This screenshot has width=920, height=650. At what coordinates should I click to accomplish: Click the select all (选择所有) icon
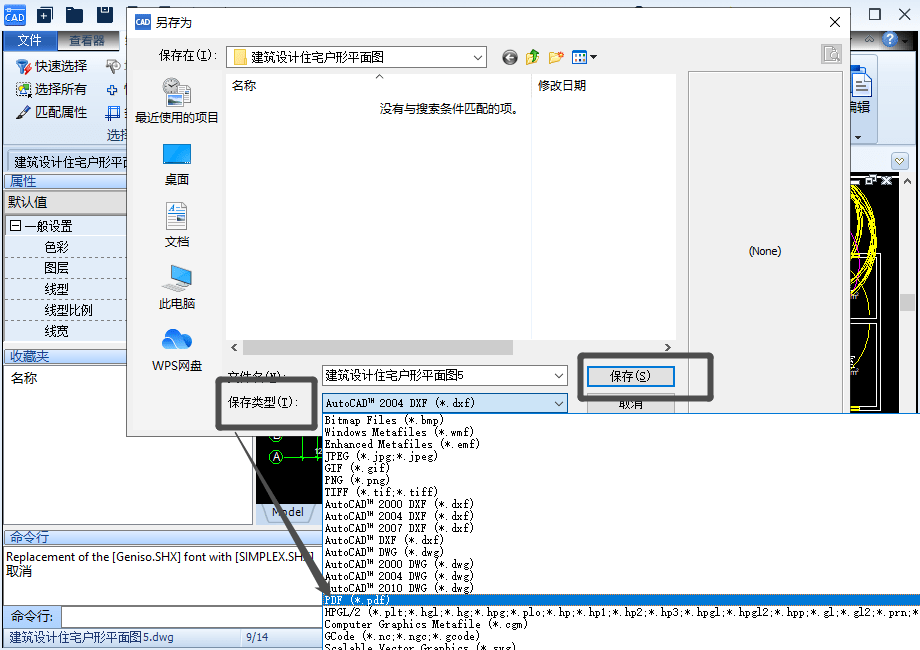click(23, 89)
